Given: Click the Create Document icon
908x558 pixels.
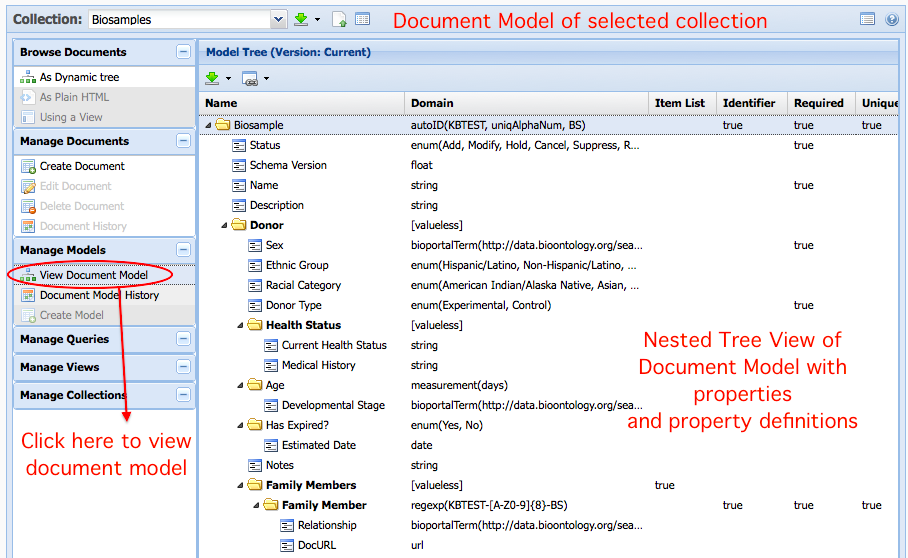Looking at the screenshot, I should (x=28, y=166).
